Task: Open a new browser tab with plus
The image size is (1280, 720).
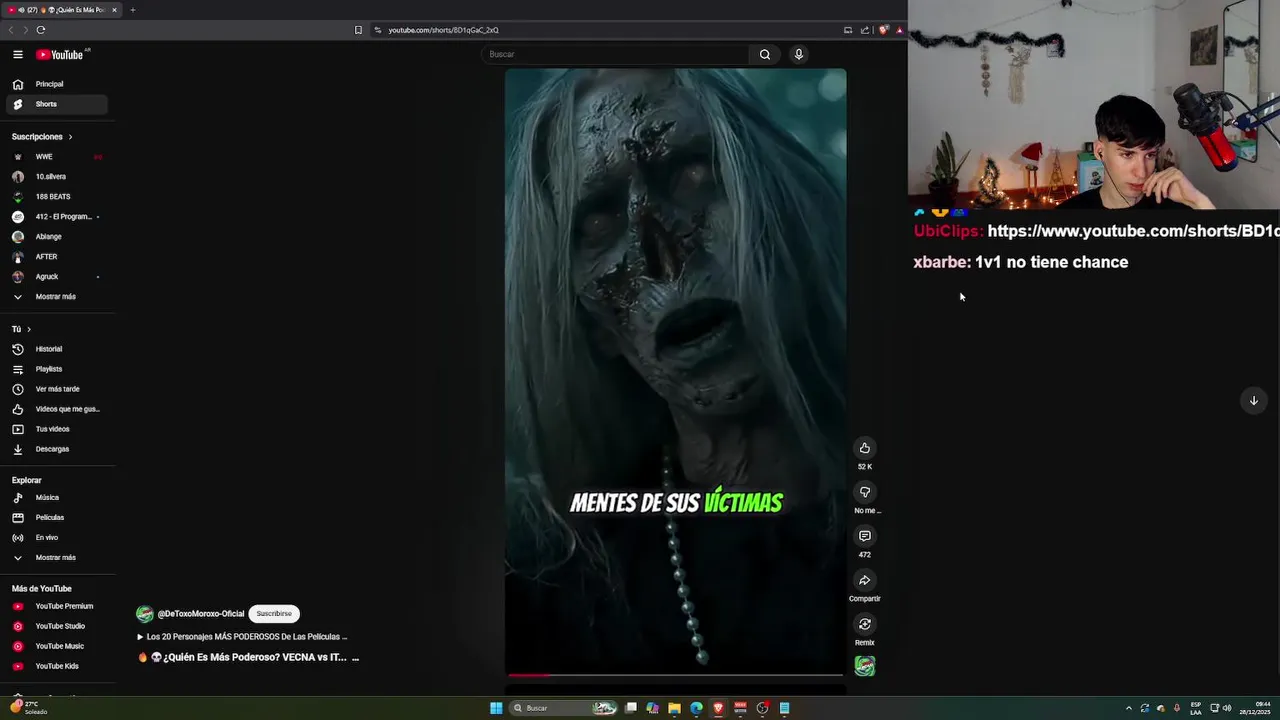Action: pos(132,10)
